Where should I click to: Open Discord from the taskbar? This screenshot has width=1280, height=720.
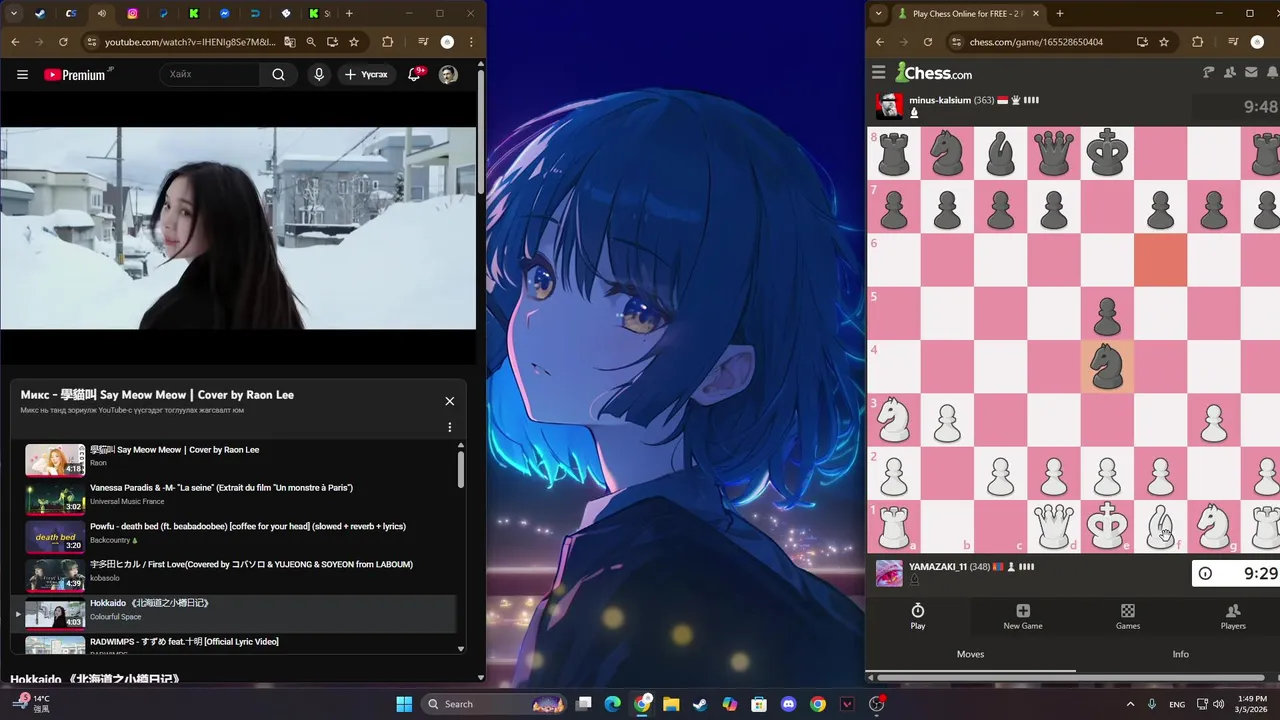click(788, 704)
